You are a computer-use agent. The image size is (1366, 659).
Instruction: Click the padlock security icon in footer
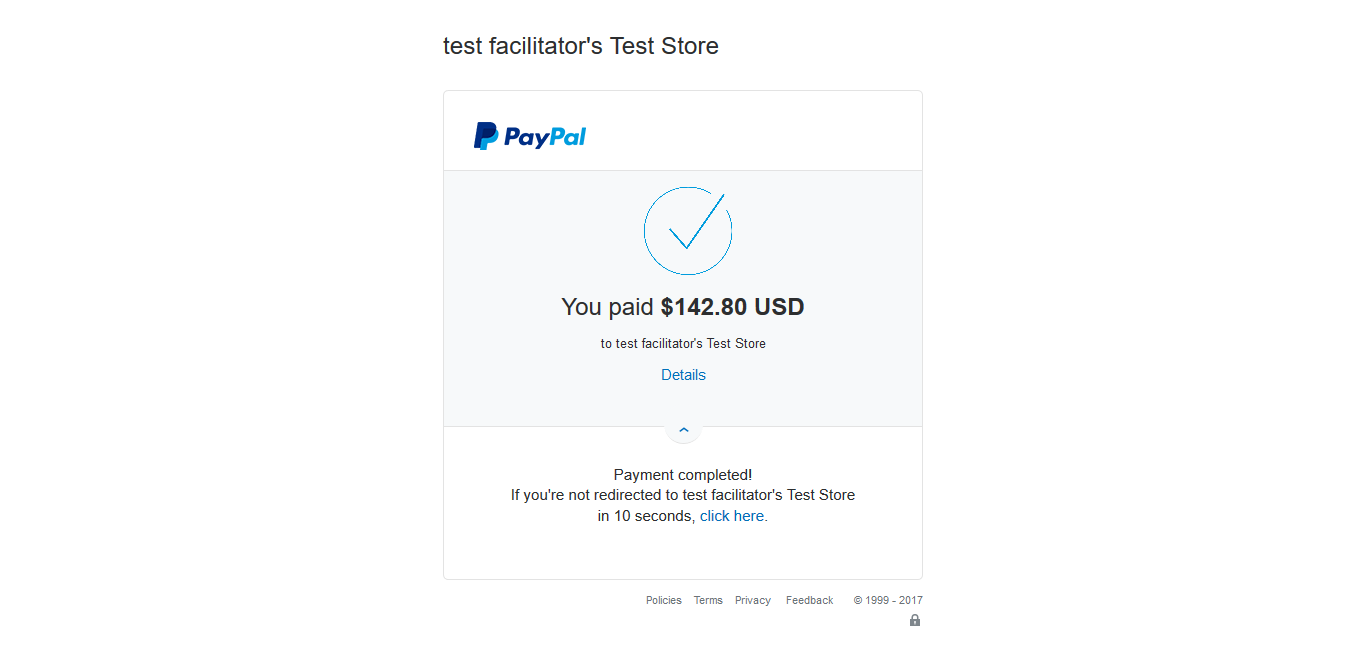click(x=915, y=620)
